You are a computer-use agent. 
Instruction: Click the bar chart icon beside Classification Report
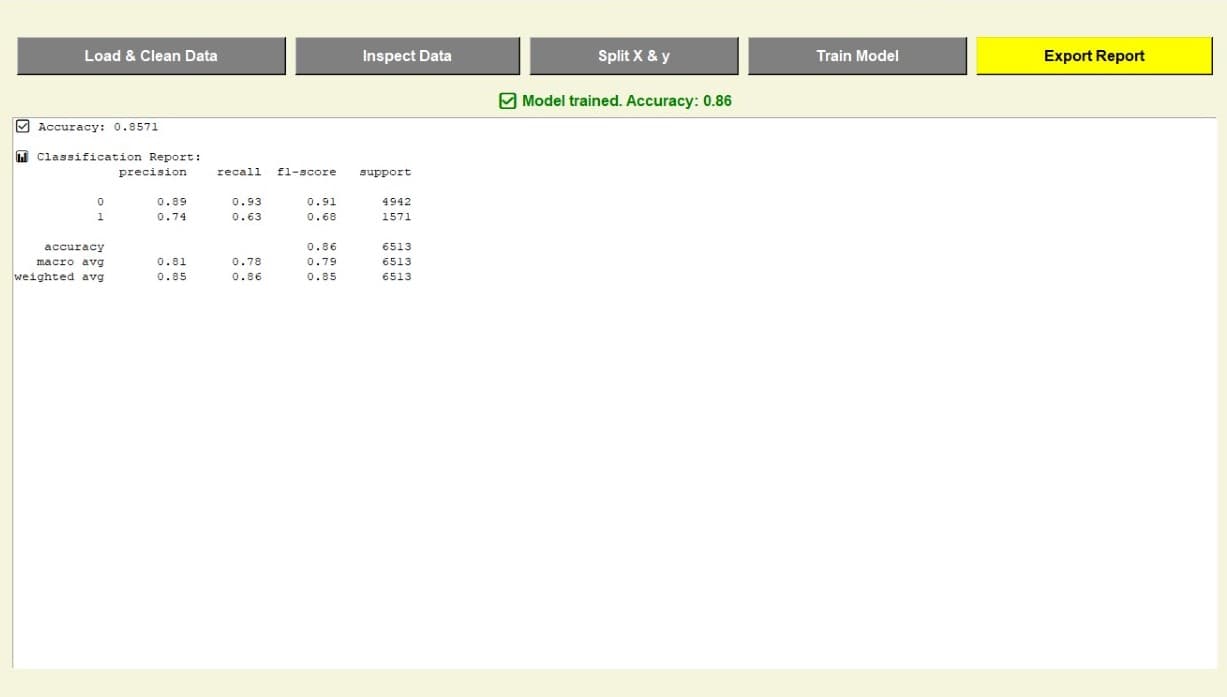click(x=22, y=156)
